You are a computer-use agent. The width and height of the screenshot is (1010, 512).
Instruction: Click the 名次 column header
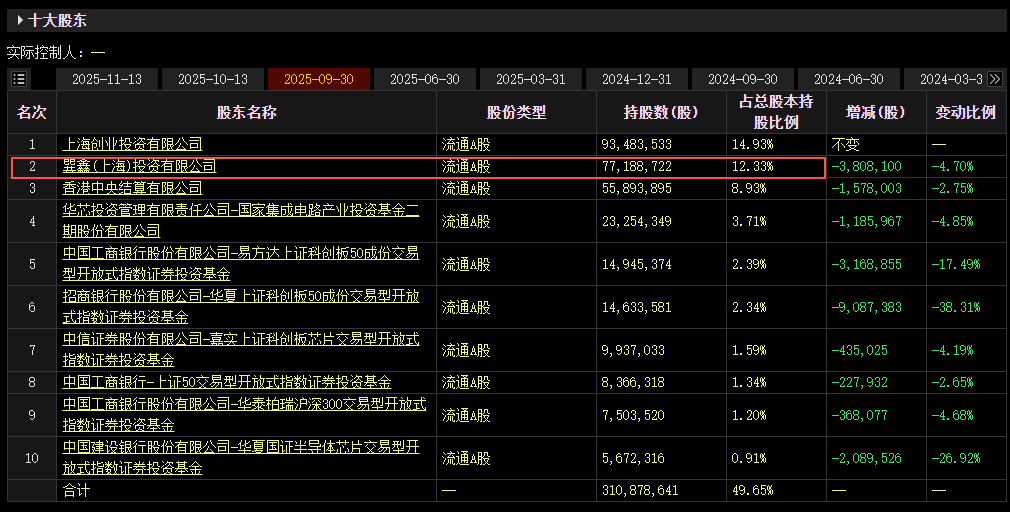[32, 112]
